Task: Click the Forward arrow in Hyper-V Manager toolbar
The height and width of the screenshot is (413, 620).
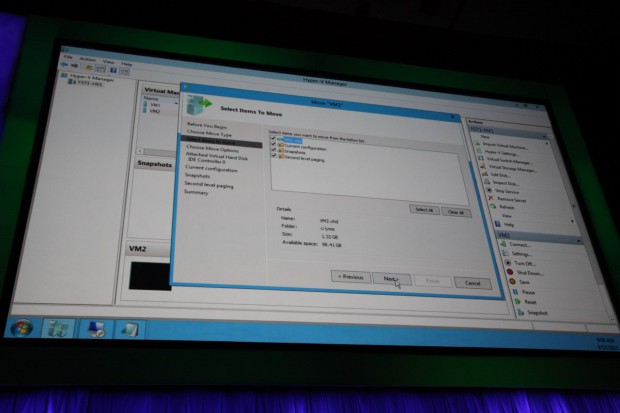Action: click(x=74, y=66)
